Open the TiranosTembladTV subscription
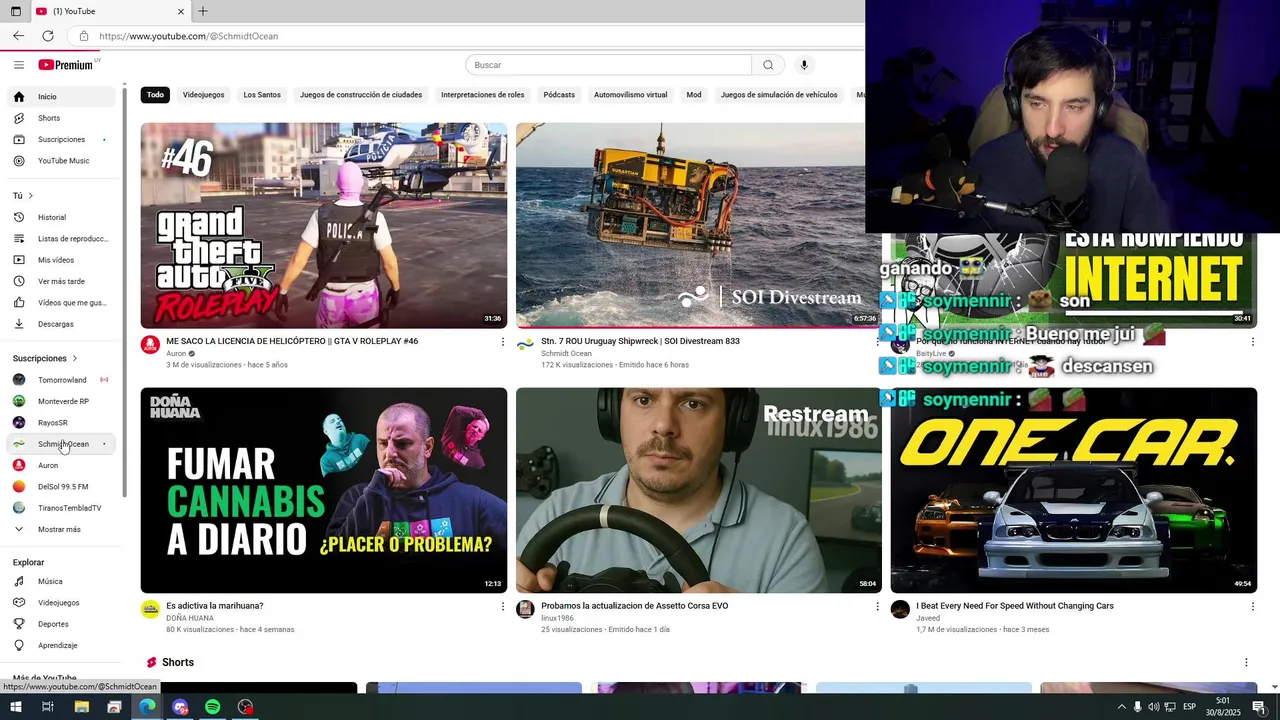The image size is (1280, 720). [x=62, y=508]
